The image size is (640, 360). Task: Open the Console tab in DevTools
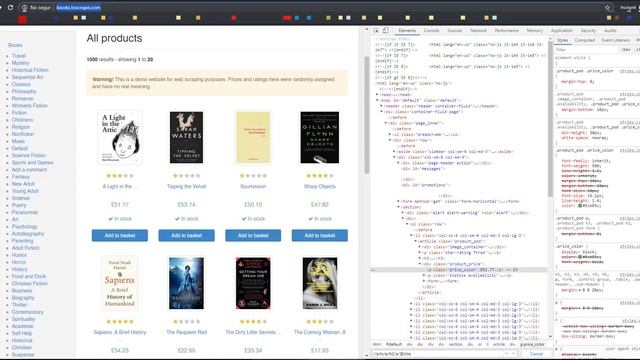[431, 31]
